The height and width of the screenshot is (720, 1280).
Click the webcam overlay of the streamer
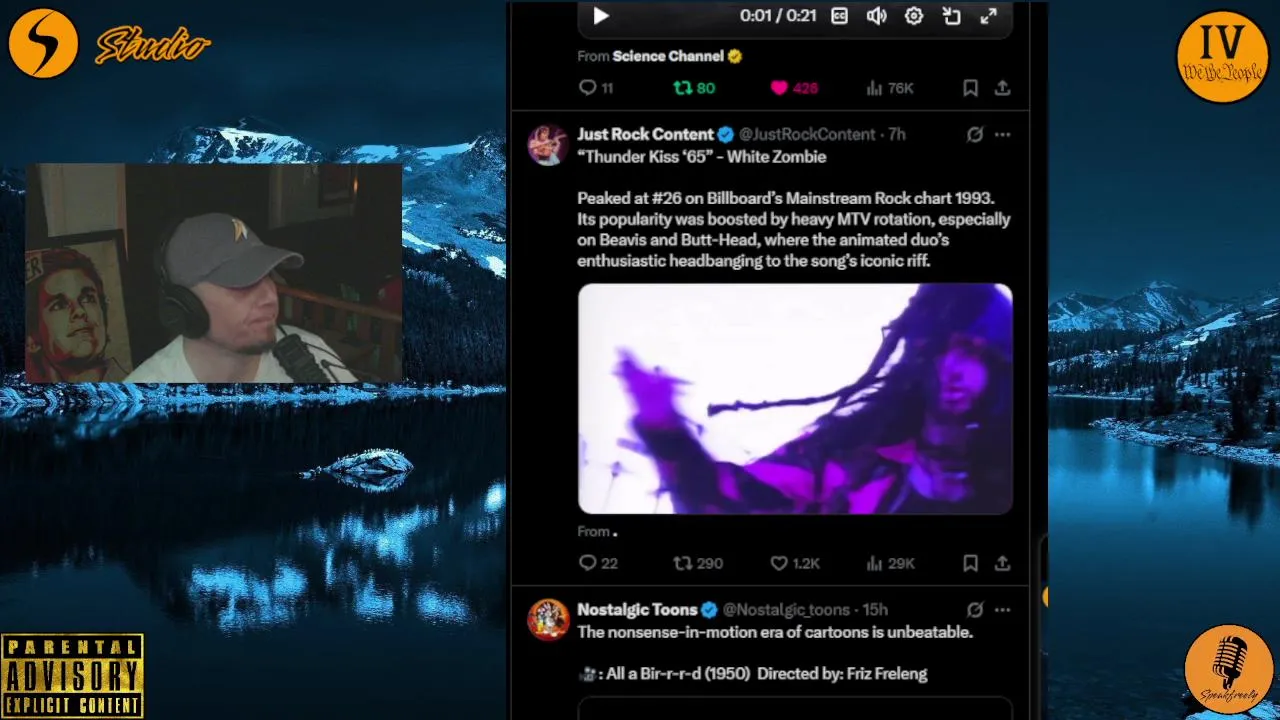click(213, 273)
